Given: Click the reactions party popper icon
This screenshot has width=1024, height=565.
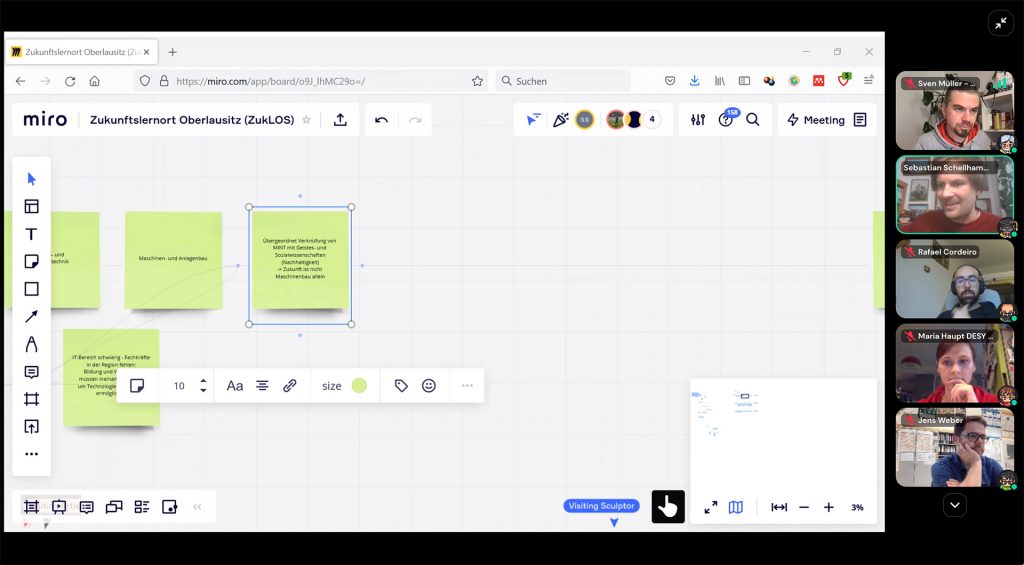Looking at the screenshot, I should pyautogui.click(x=560, y=120).
